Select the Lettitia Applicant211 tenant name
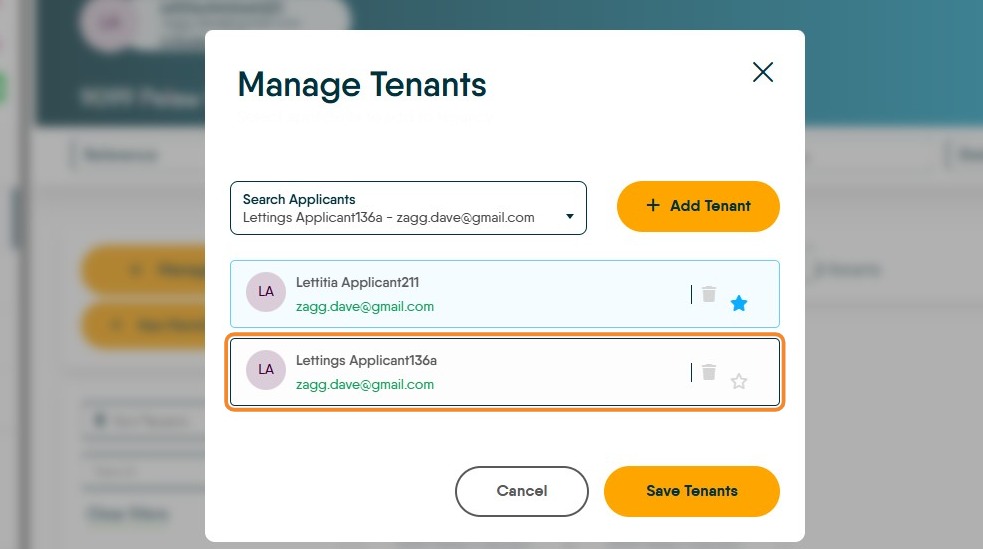This screenshot has height=549, width=983. 357,283
